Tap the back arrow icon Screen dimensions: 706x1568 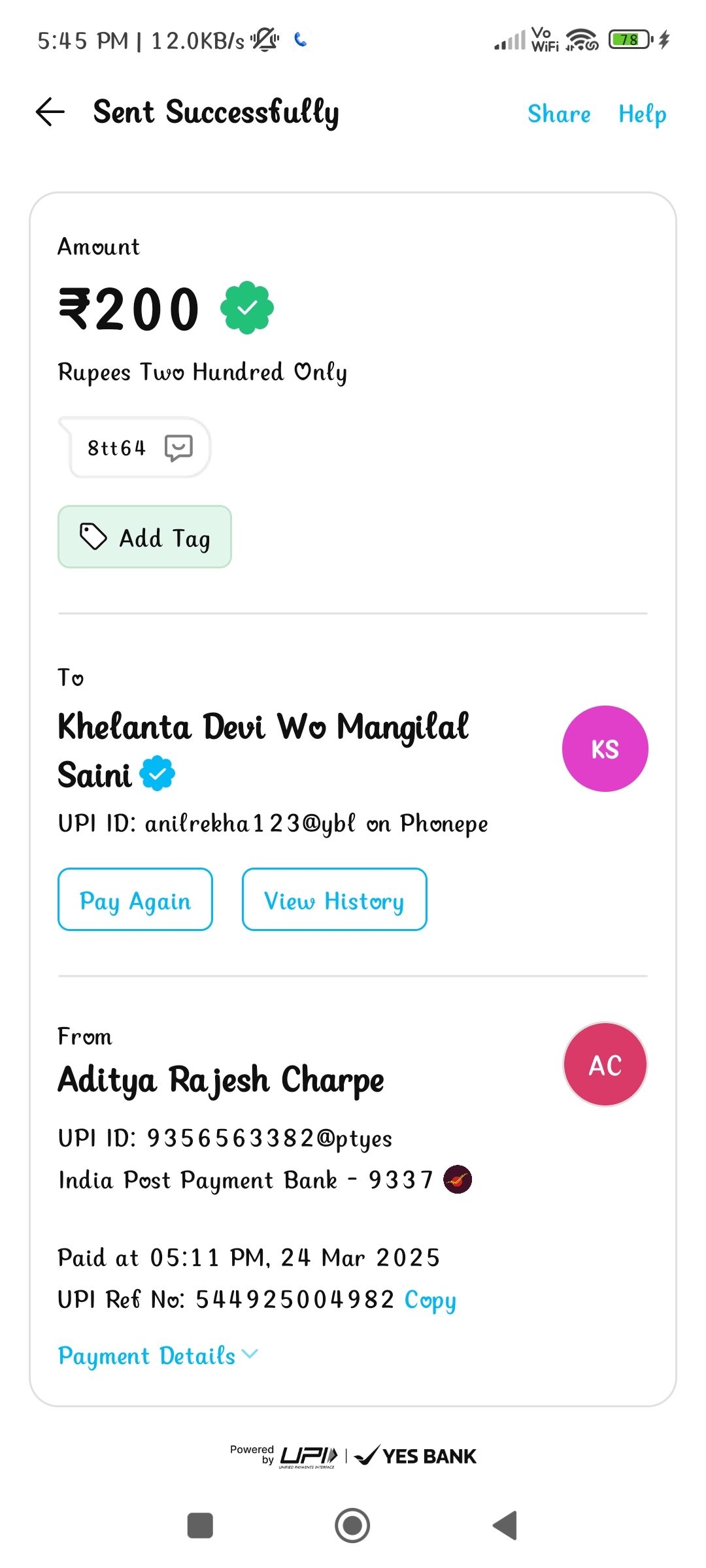(50, 112)
